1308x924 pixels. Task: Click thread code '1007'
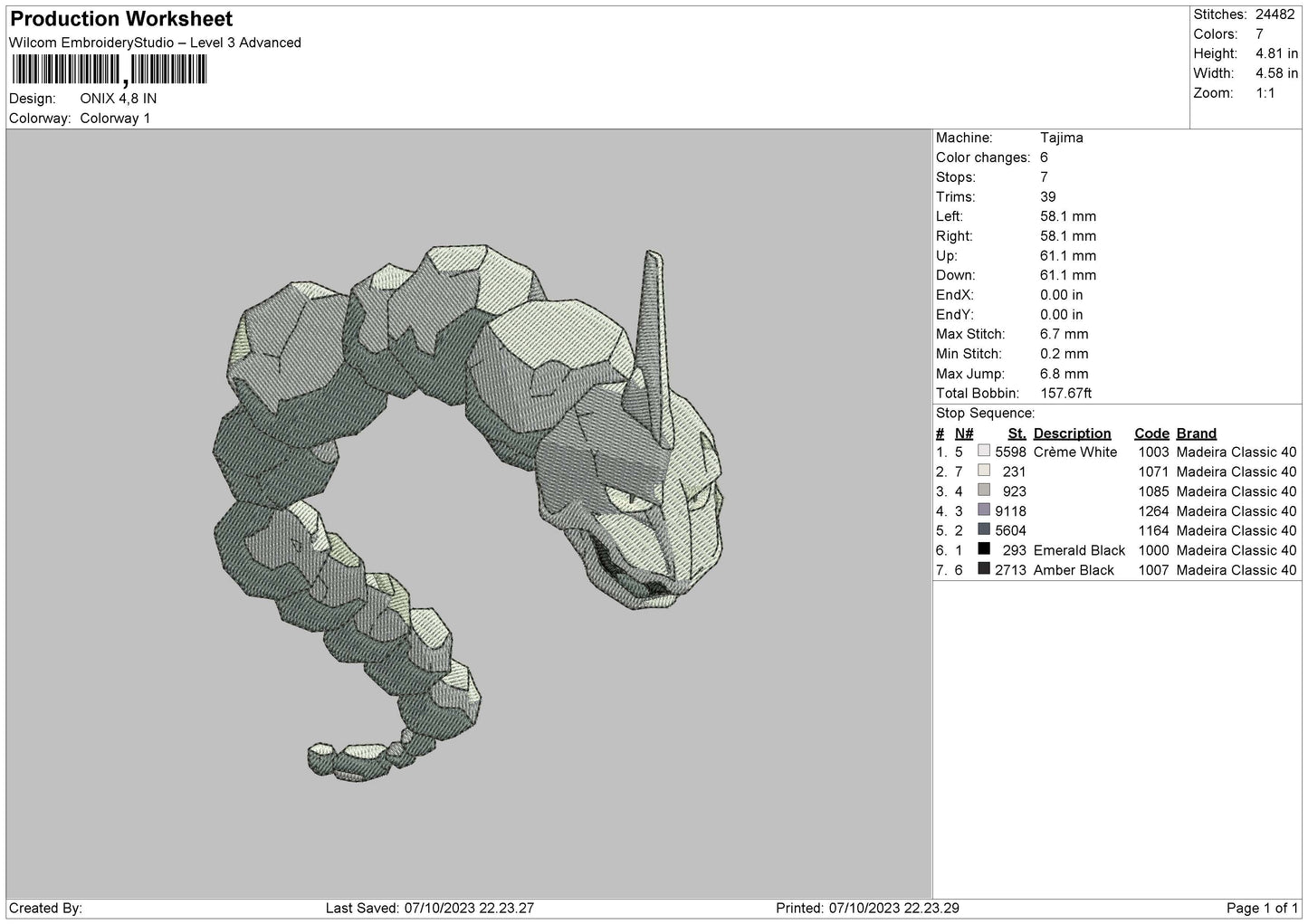tap(1153, 570)
